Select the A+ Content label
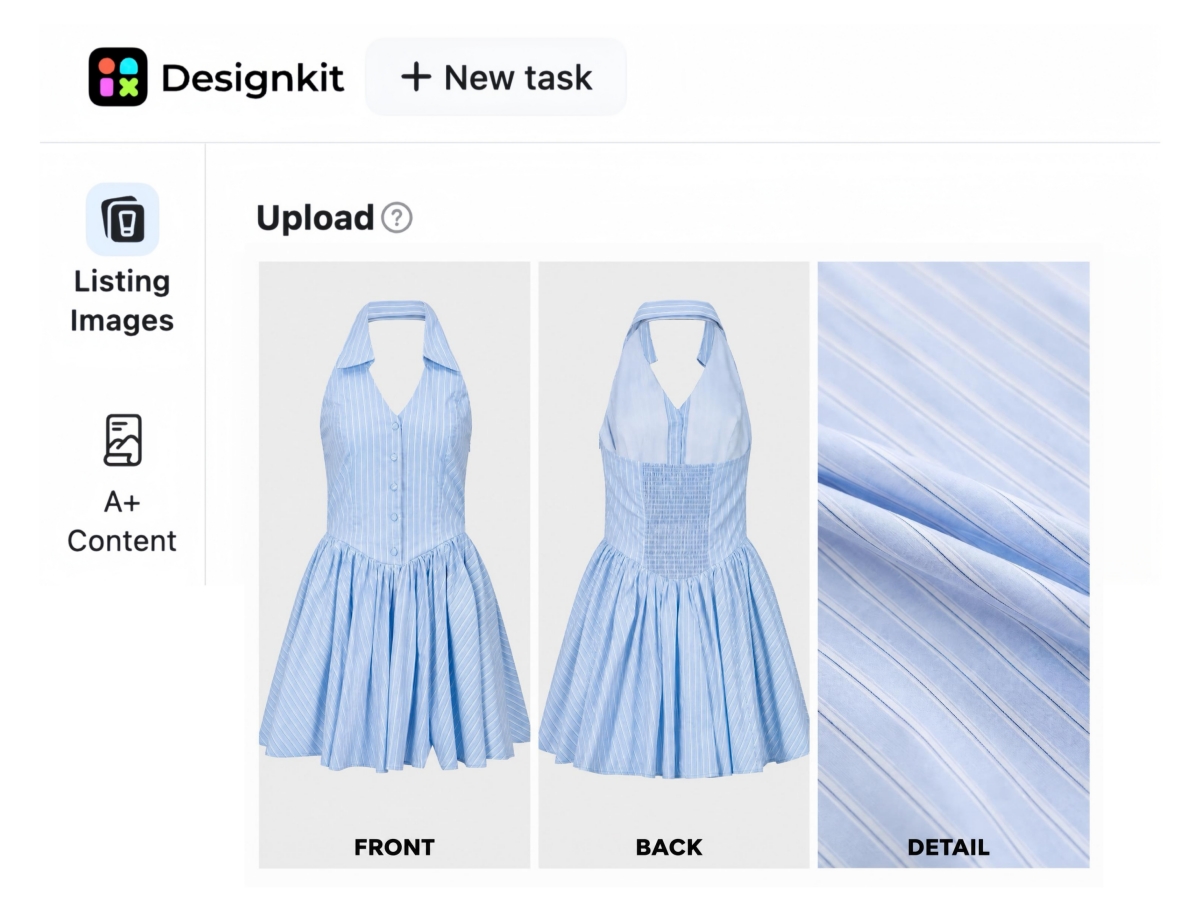The height and width of the screenshot is (900, 1200). [x=122, y=521]
